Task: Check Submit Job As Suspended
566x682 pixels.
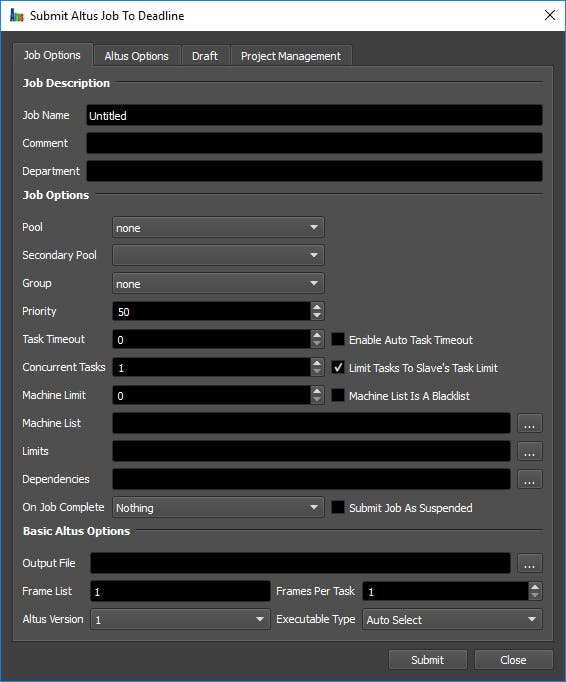Action: coord(338,507)
